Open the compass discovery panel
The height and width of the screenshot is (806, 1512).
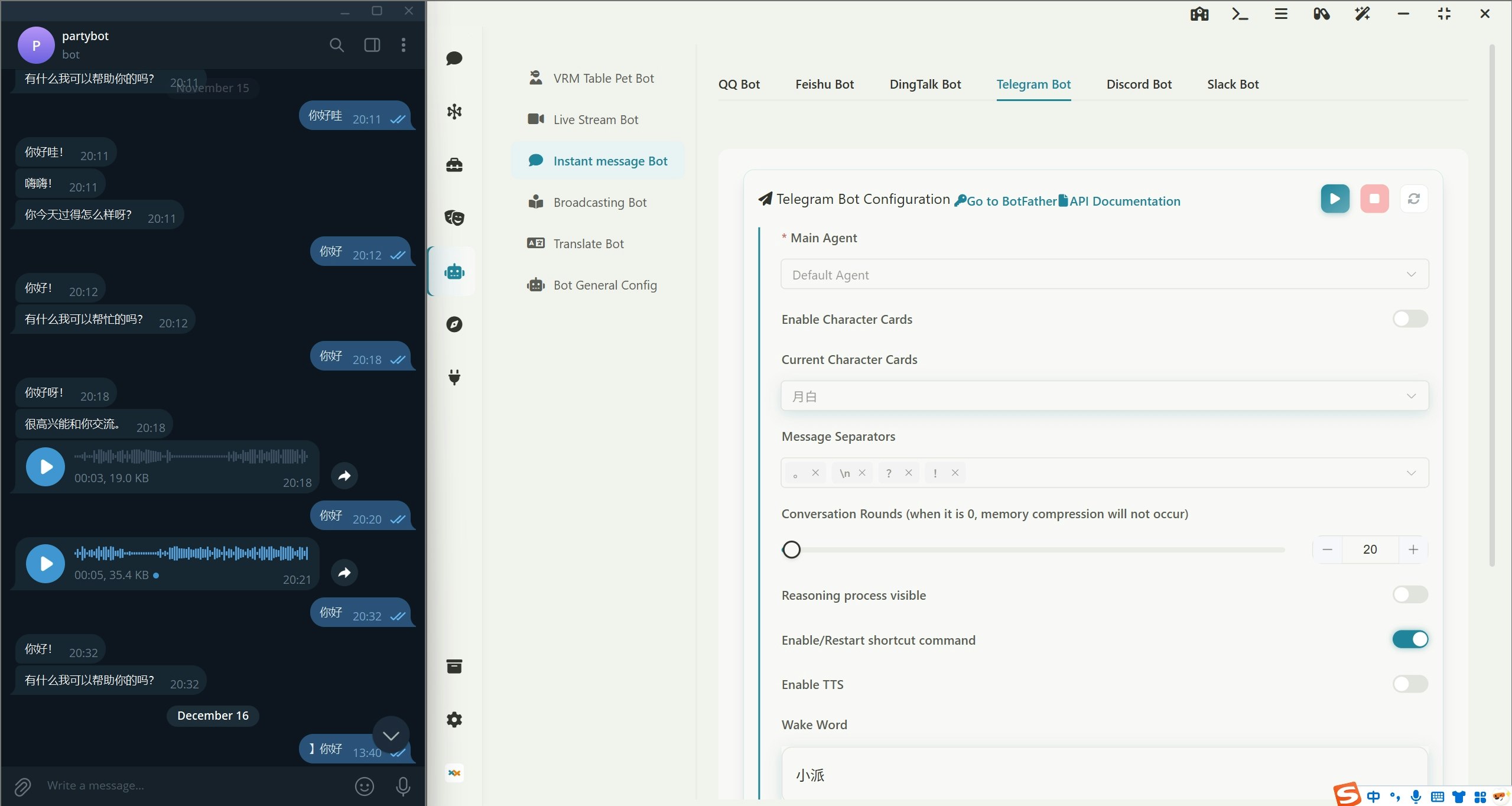pos(454,324)
